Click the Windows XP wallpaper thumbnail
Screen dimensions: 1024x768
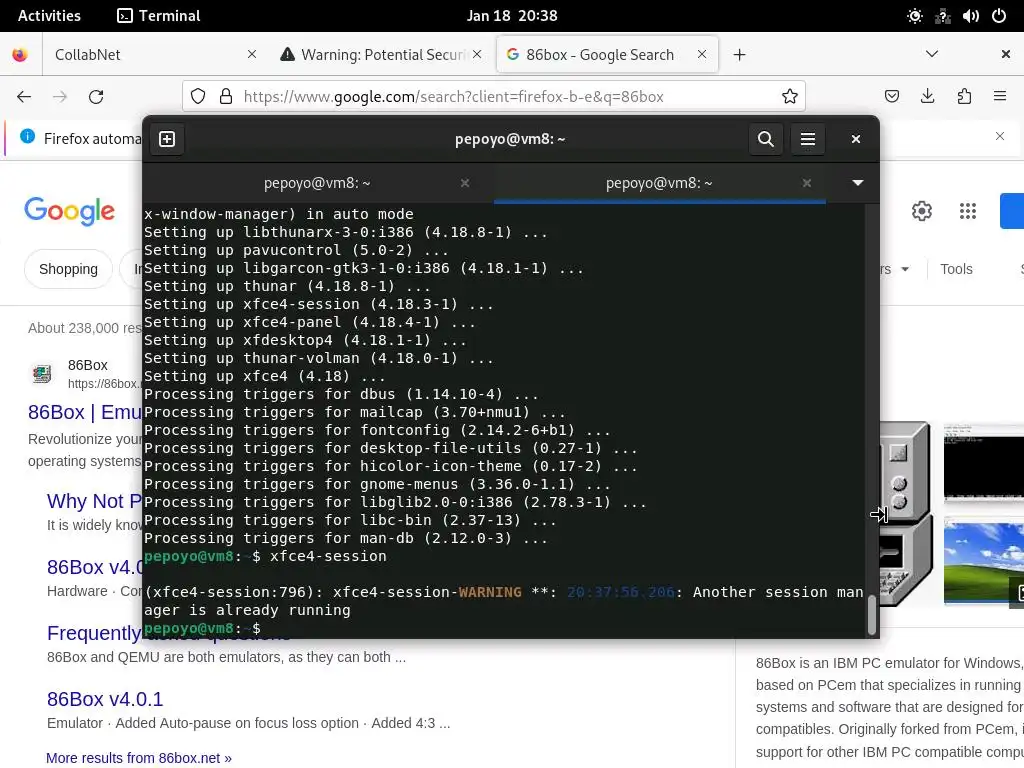(x=984, y=563)
